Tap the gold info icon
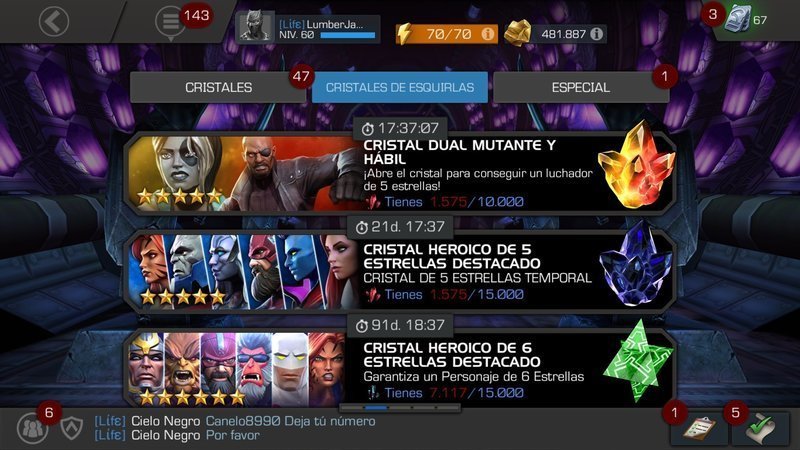The height and width of the screenshot is (450, 800). [x=596, y=34]
